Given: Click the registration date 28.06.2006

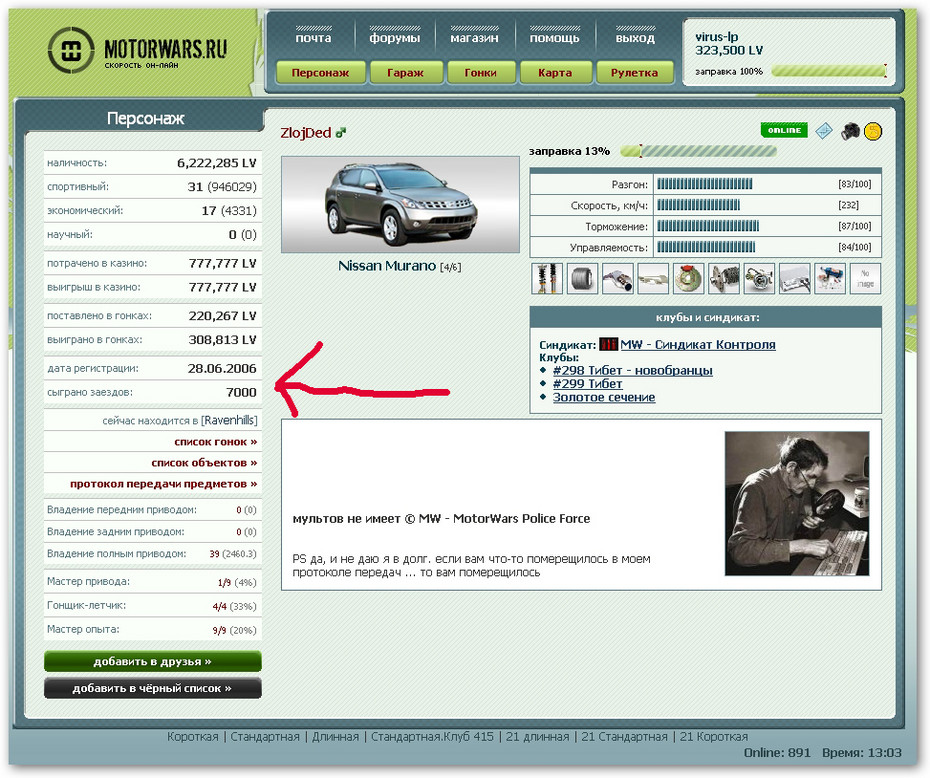Looking at the screenshot, I should tap(222, 368).
